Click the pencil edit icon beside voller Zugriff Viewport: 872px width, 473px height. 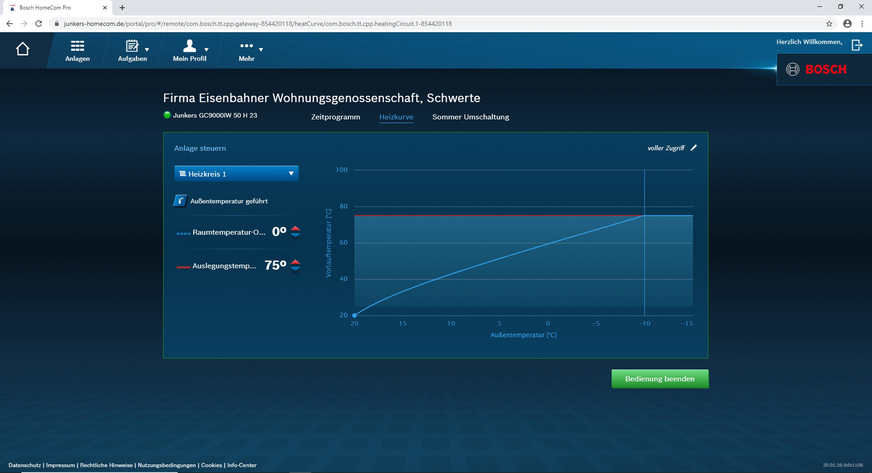[693, 148]
